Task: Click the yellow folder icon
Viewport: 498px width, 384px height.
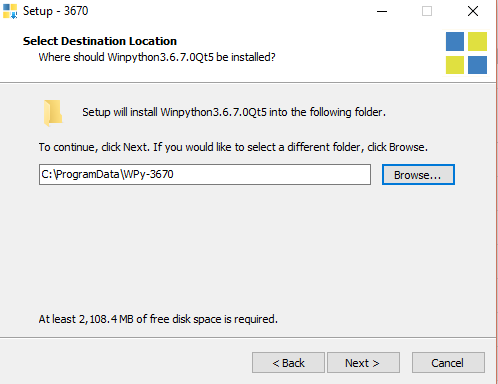Action: [x=53, y=113]
